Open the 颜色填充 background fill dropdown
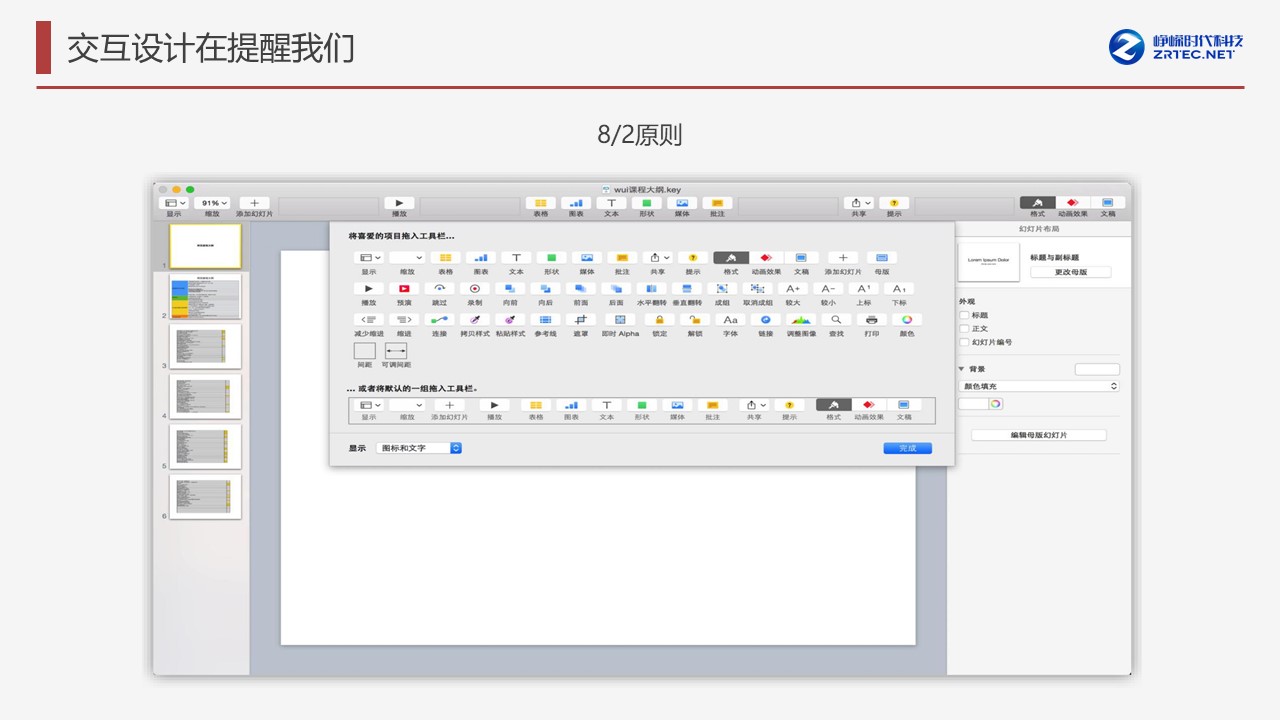 (x=1038, y=386)
